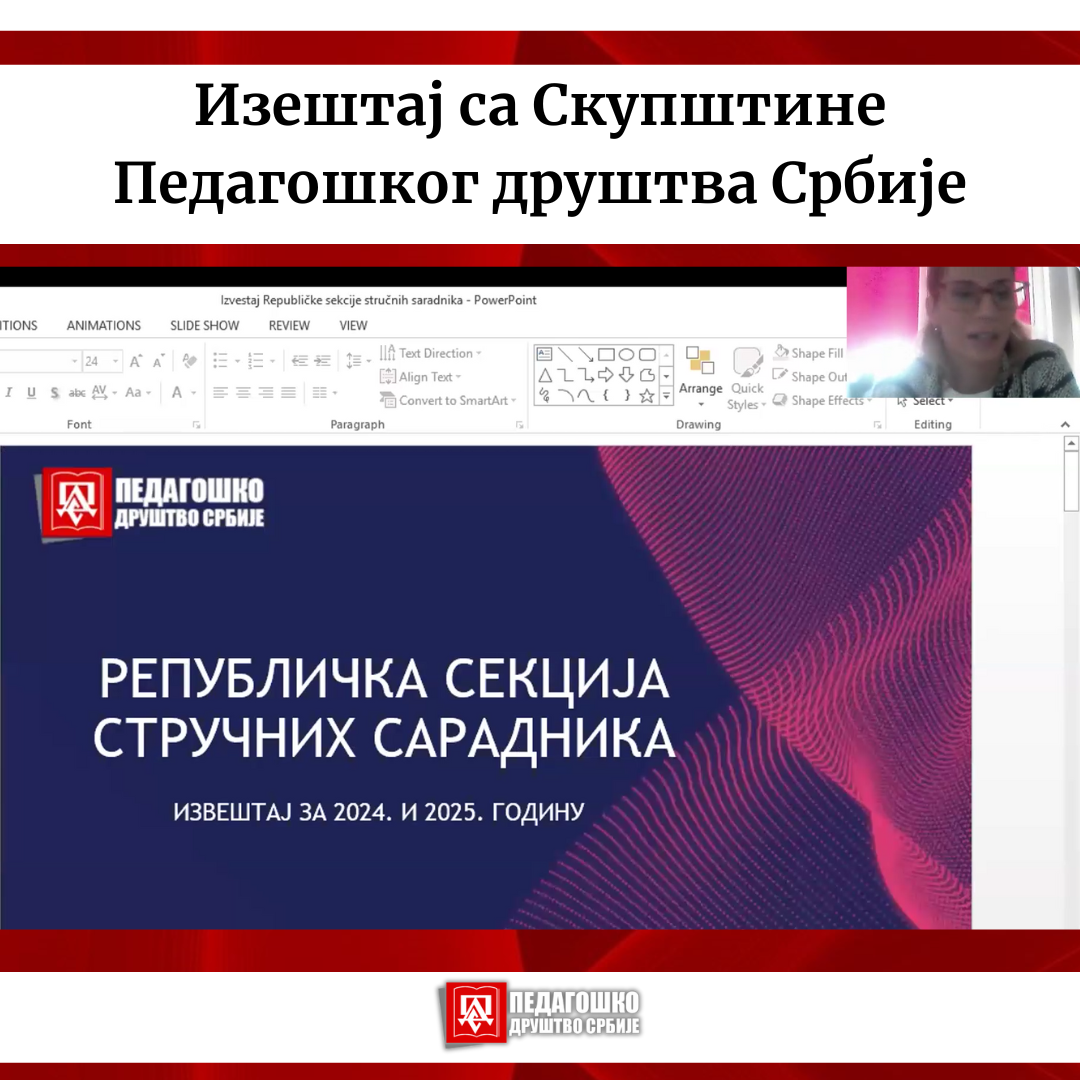Open the REVIEW tab
This screenshot has height=1080, width=1080.
289,325
